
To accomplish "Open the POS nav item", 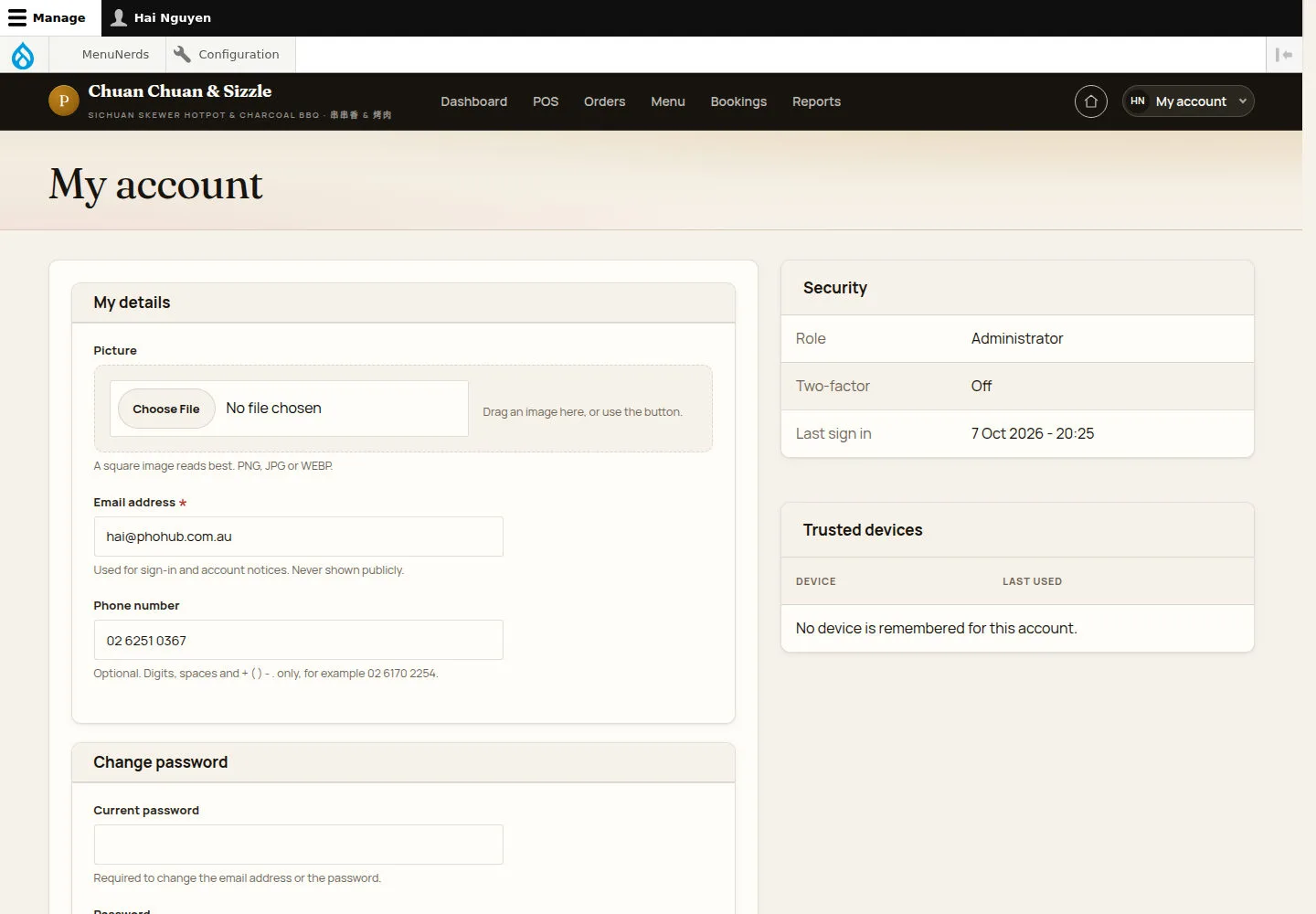I will 546,101.
